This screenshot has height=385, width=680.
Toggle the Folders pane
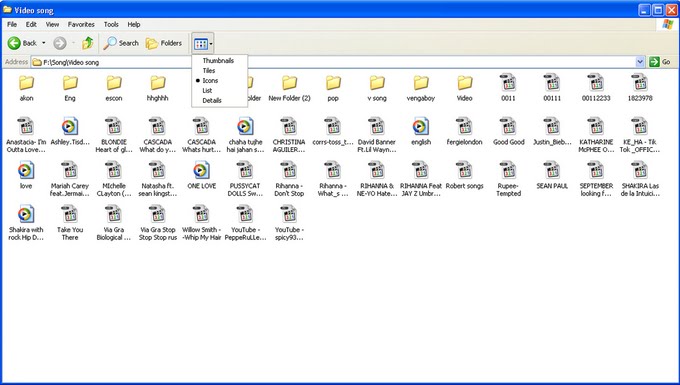[164, 43]
